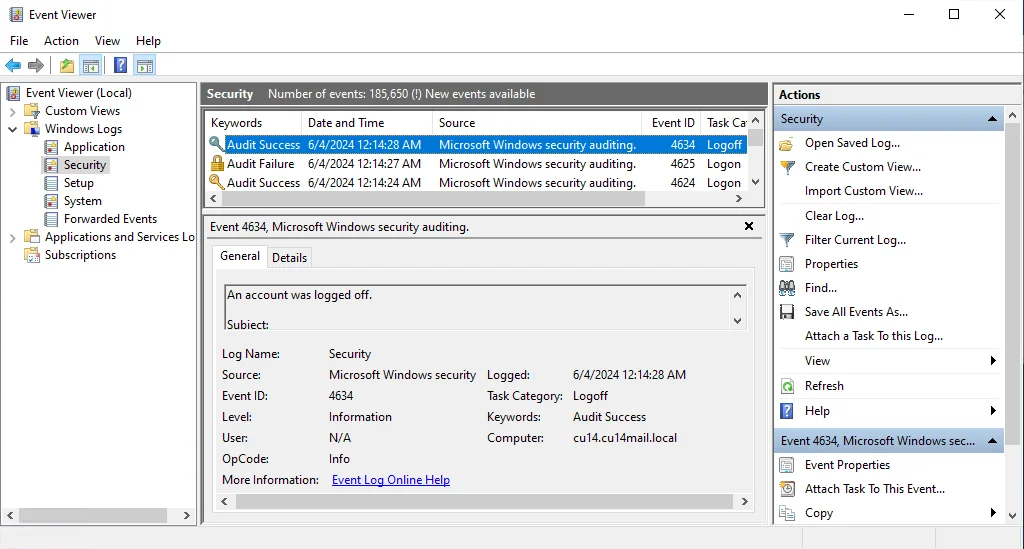Open the Help submenu arrow in Actions
This screenshot has height=549, width=1024.
pos(993,411)
